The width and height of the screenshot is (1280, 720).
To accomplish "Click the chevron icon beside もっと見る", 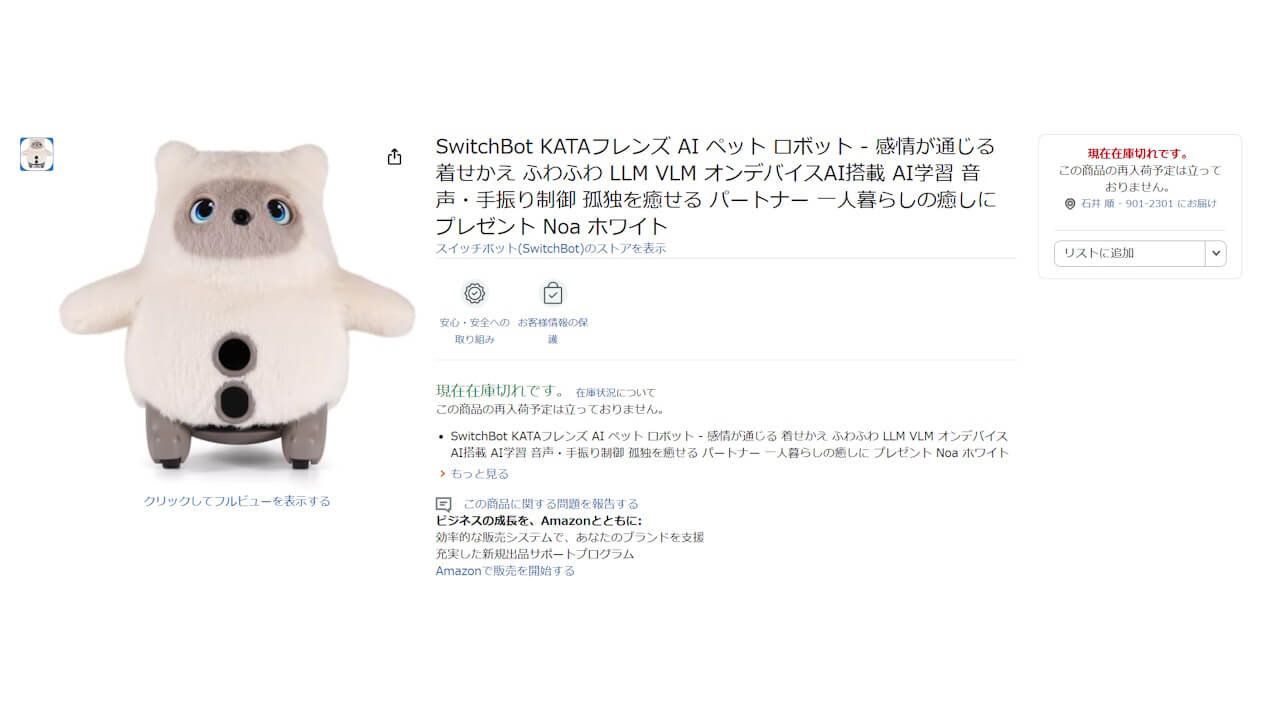I will 442,474.
